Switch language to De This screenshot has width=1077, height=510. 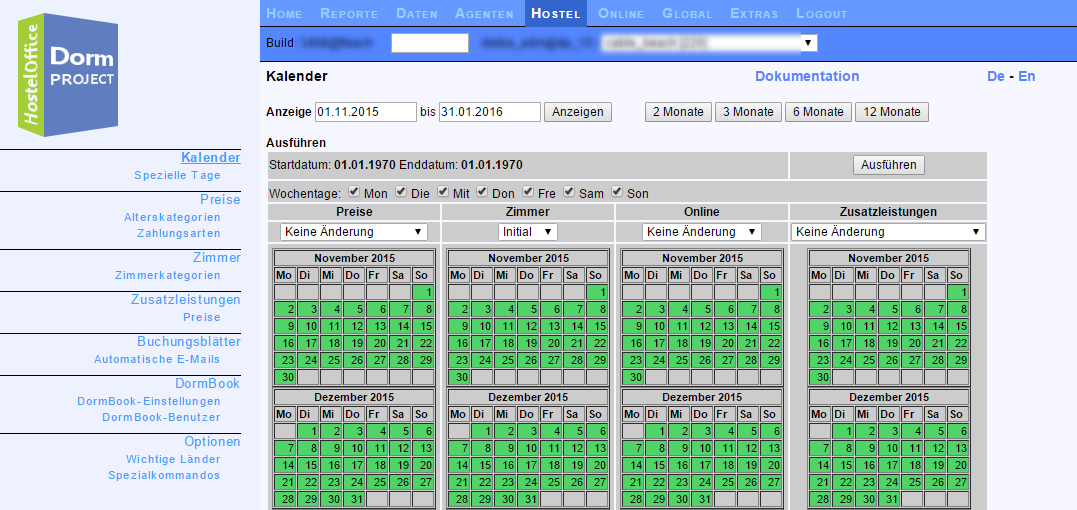[995, 76]
